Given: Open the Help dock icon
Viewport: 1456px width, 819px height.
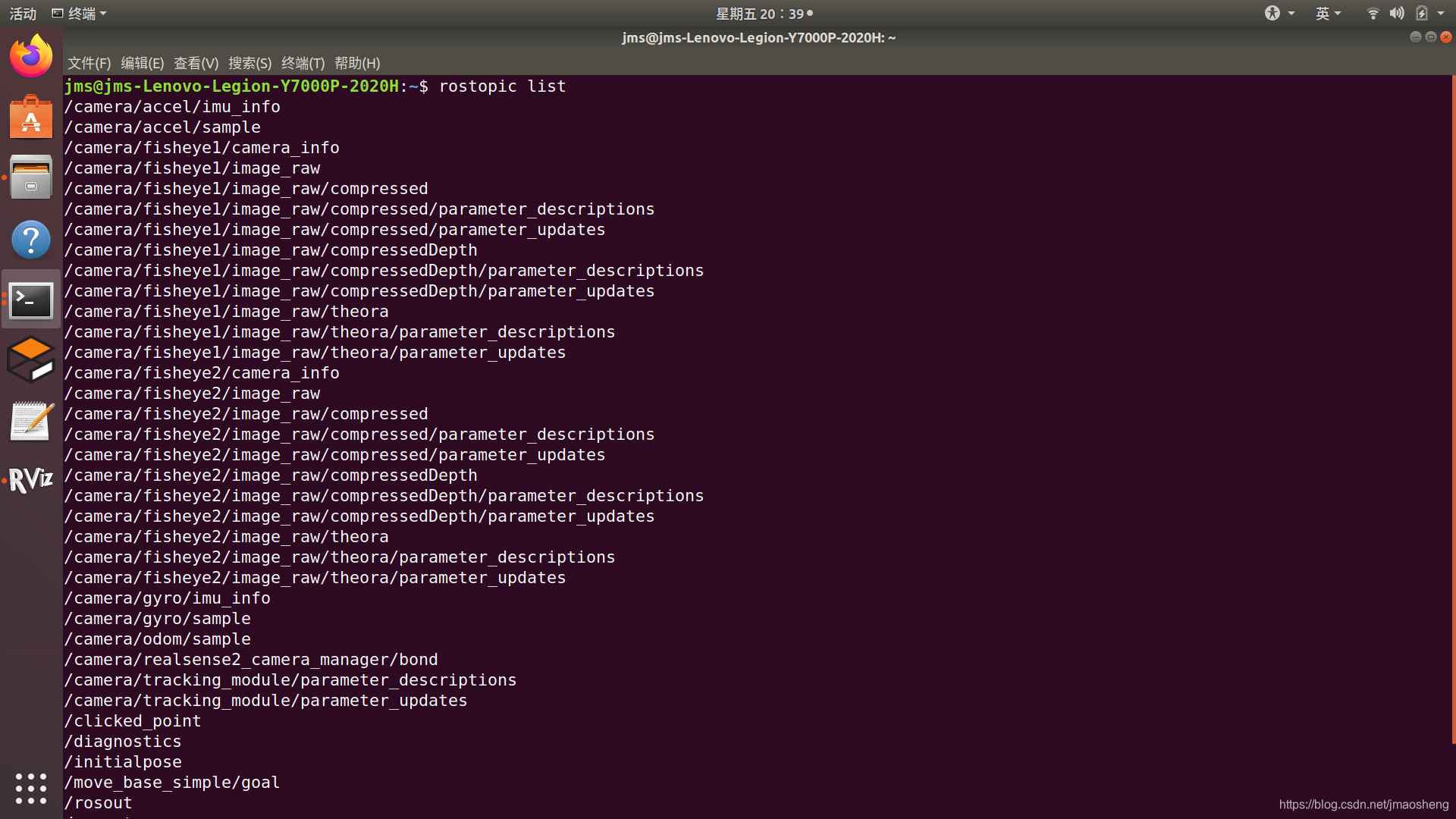Looking at the screenshot, I should (31, 240).
